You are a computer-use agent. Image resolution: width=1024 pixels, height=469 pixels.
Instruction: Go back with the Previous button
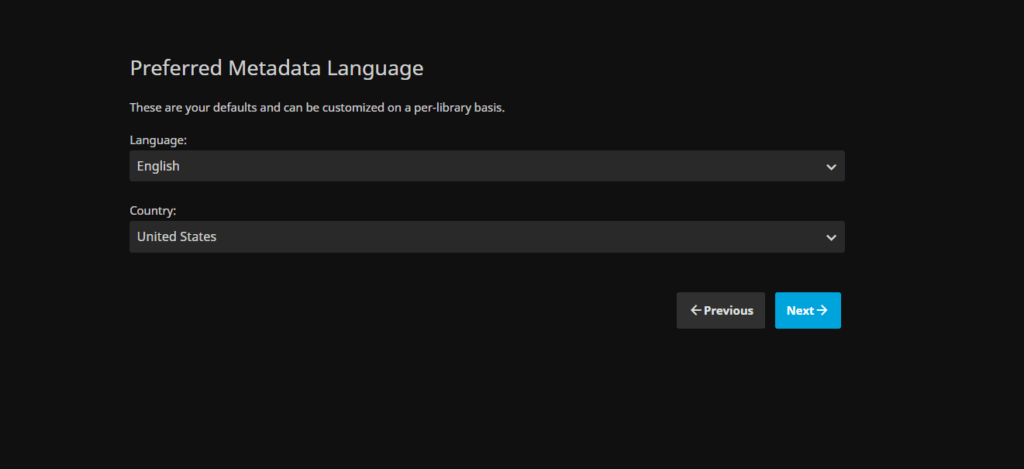720,310
